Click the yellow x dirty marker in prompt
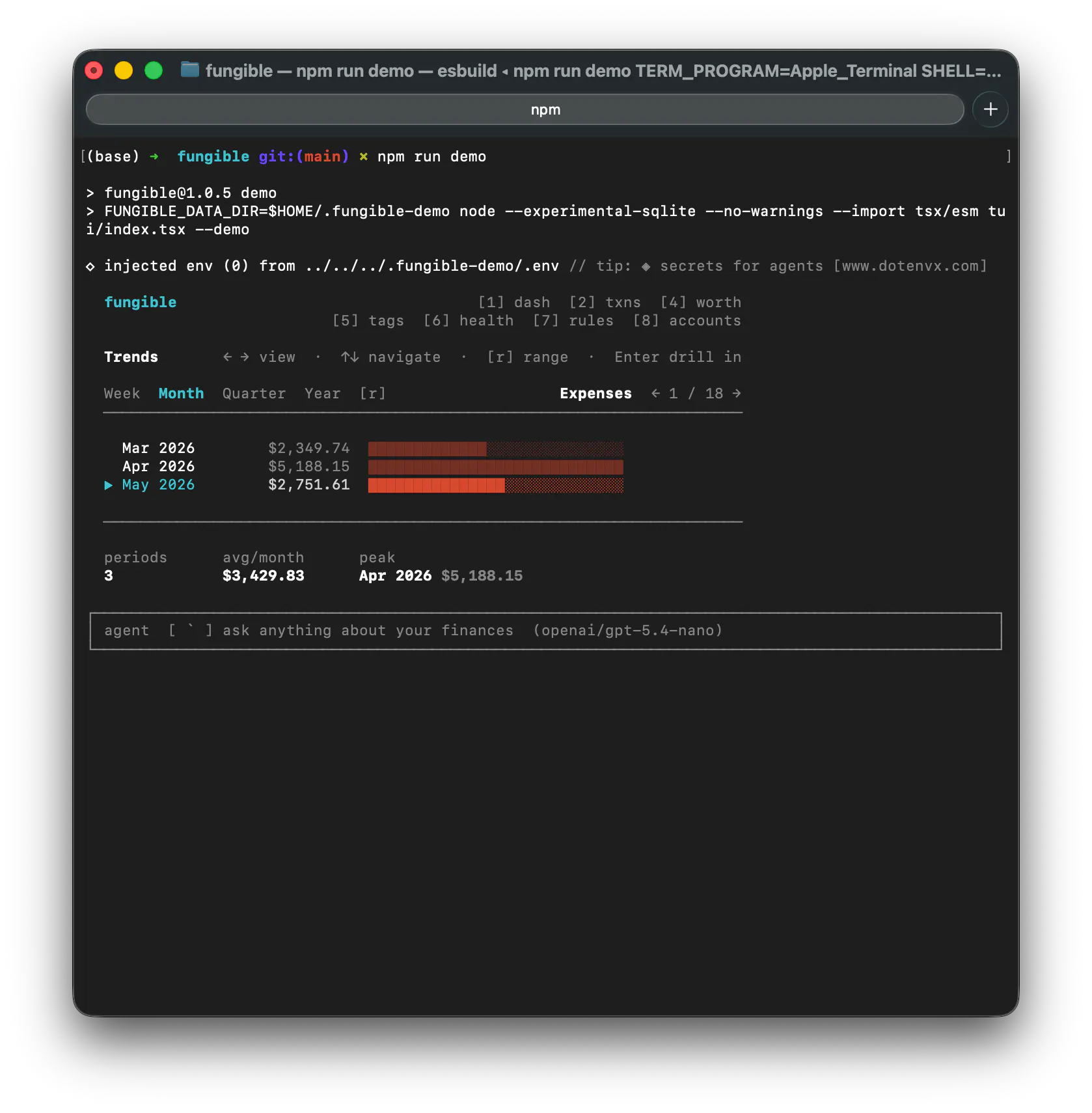1092x1113 pixels. pyautogui.click(x=363, y=156)
